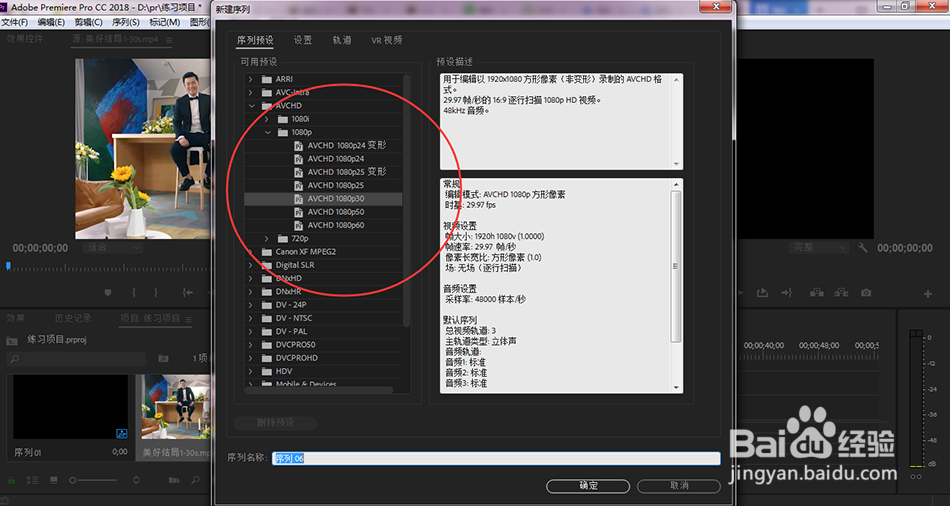The width and height of the screenshot is (950, 506).
Task: Click the 取消 button
Action: tap(679, 486)
